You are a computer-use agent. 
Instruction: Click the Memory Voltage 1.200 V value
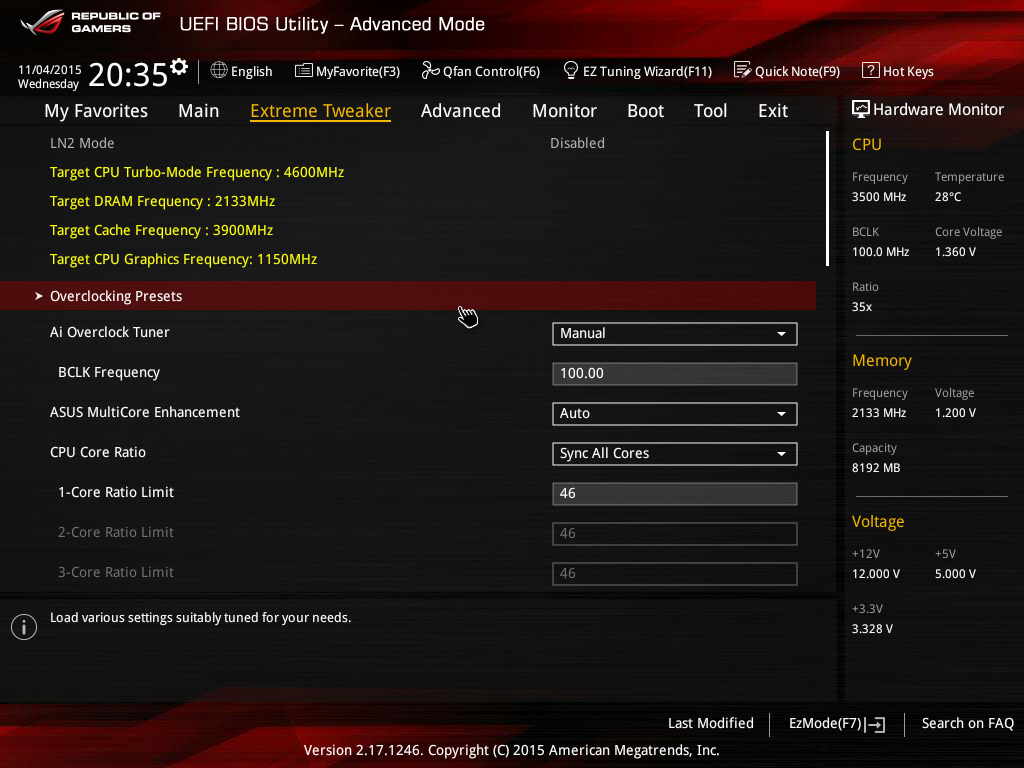955,413
